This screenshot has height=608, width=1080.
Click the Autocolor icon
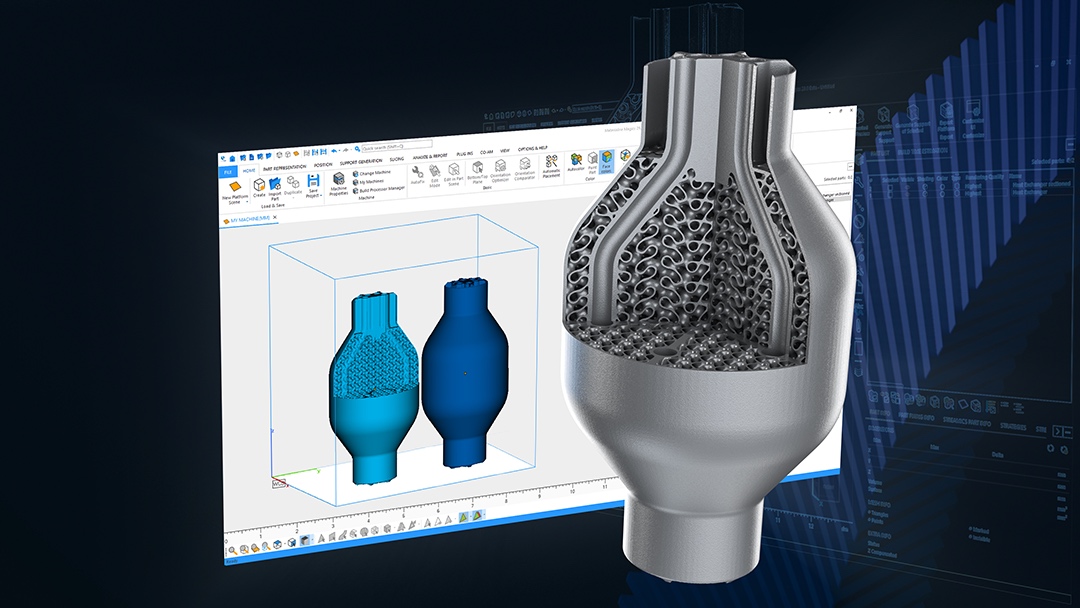point(576,159)
